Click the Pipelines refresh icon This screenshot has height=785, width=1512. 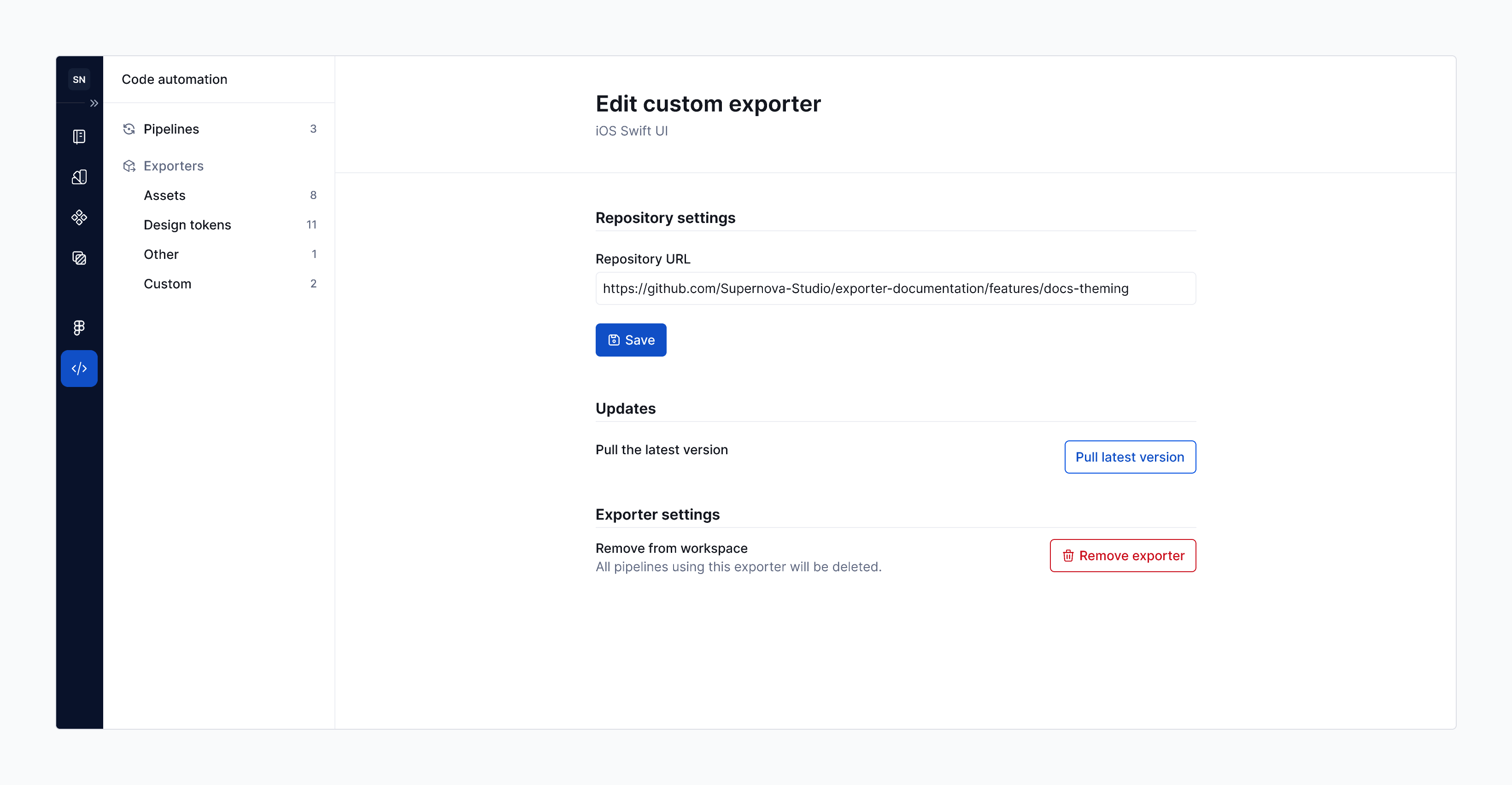pos(129,129)
